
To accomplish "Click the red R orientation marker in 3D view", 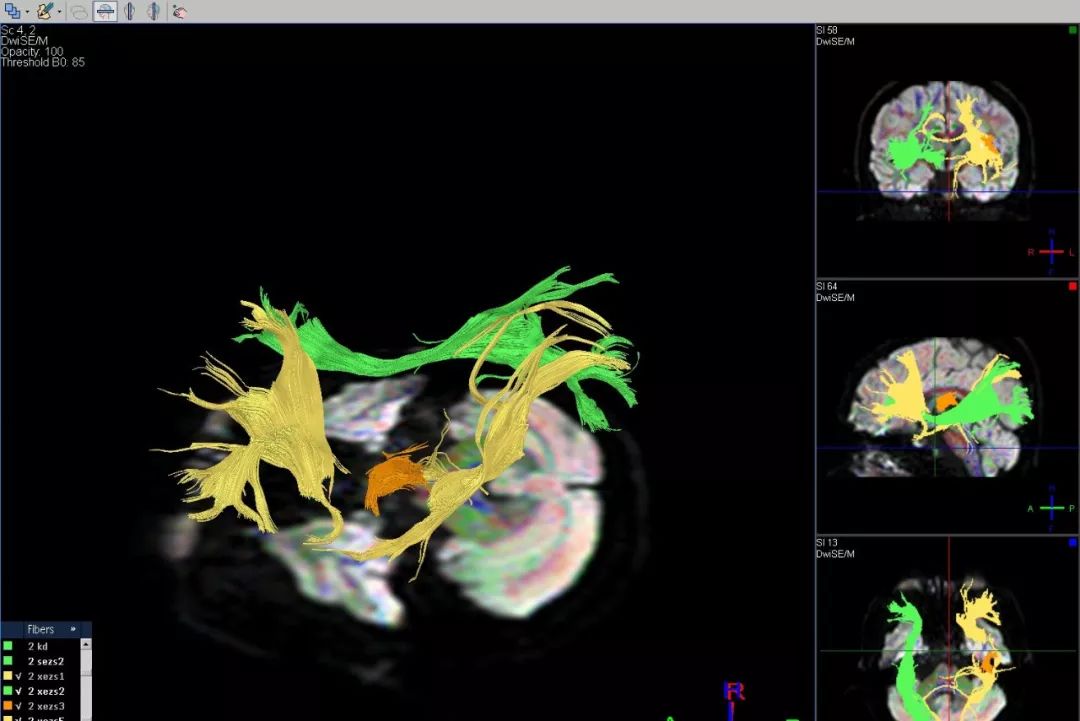I will coord(734,691).
